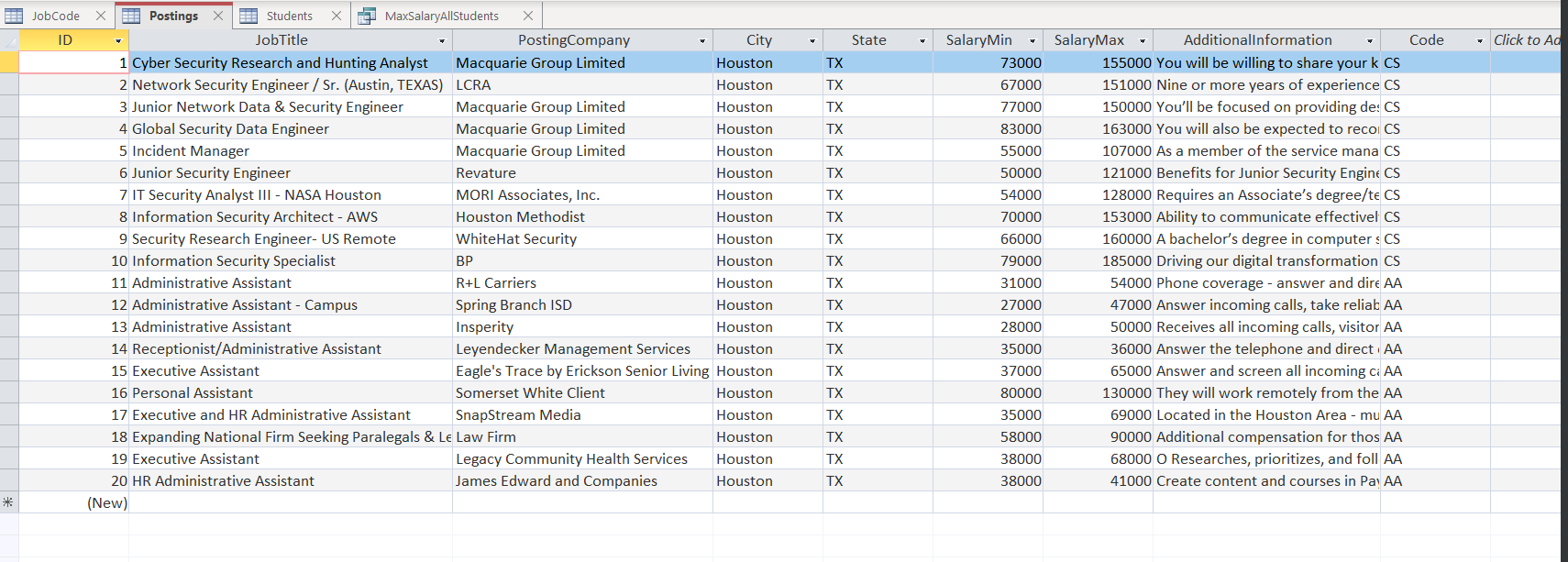This screenshot has width=1568, height=562.
Task: Click the 'WhiteHat Security' company cell
Action: (x=582, y=238)
